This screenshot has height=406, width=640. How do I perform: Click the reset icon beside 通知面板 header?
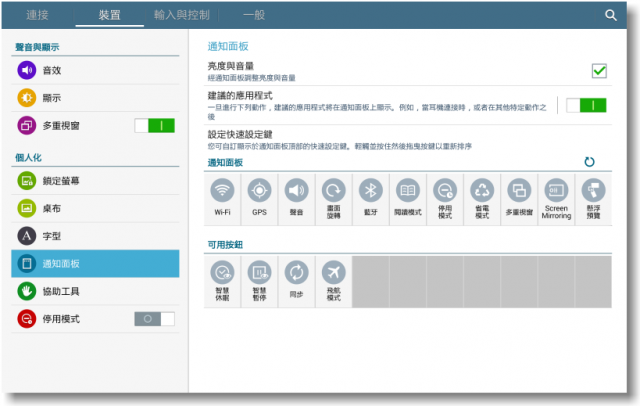click(590, 162)
